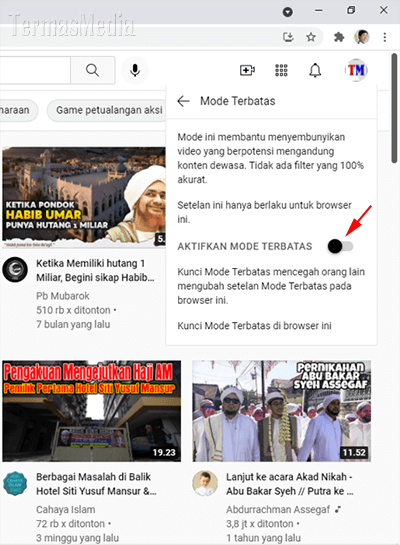This screenshot has height=545, width=400.
Task: Click inside the YouTube search field
Action: point(35,70)
